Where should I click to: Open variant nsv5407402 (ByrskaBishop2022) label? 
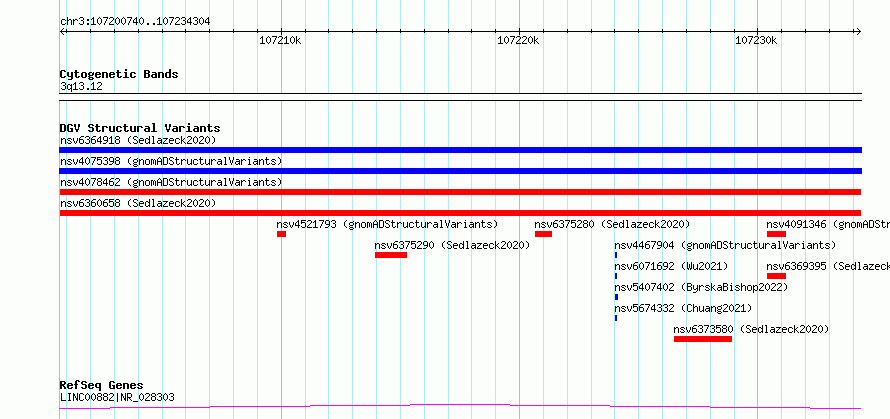tap(702, 287)
